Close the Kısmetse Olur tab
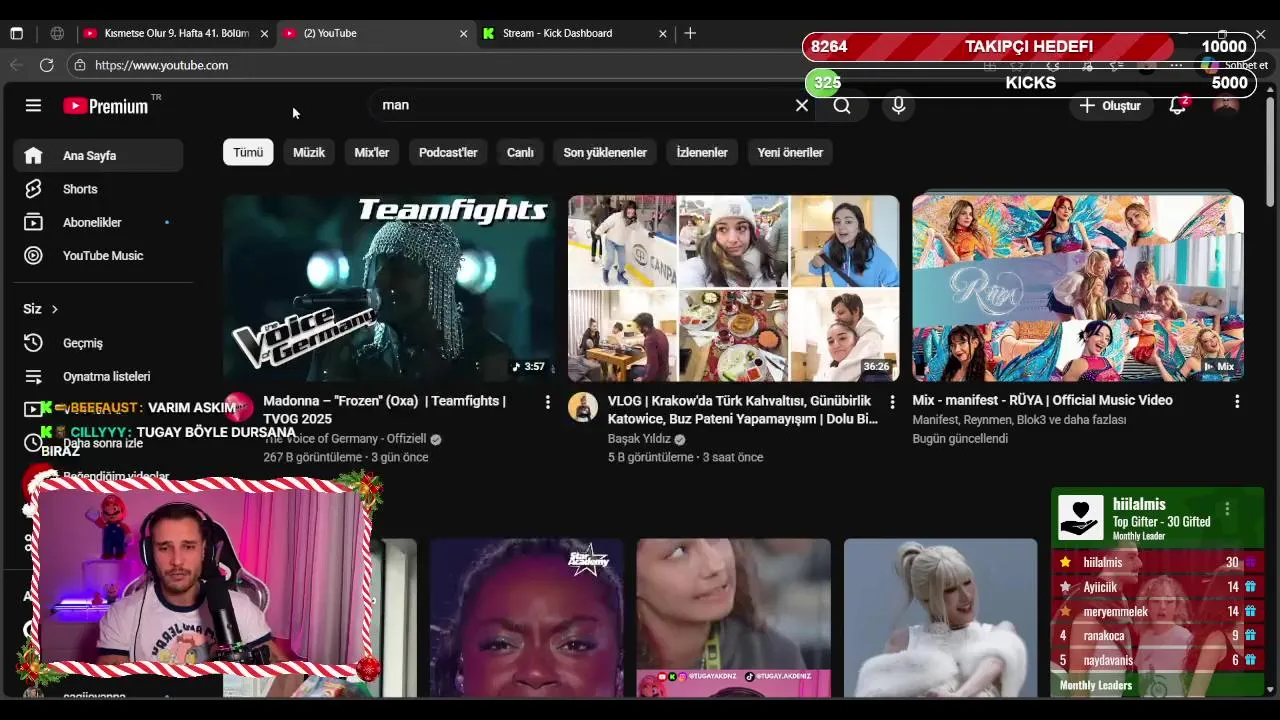1280x720 pixels. [x=264, y=33]
